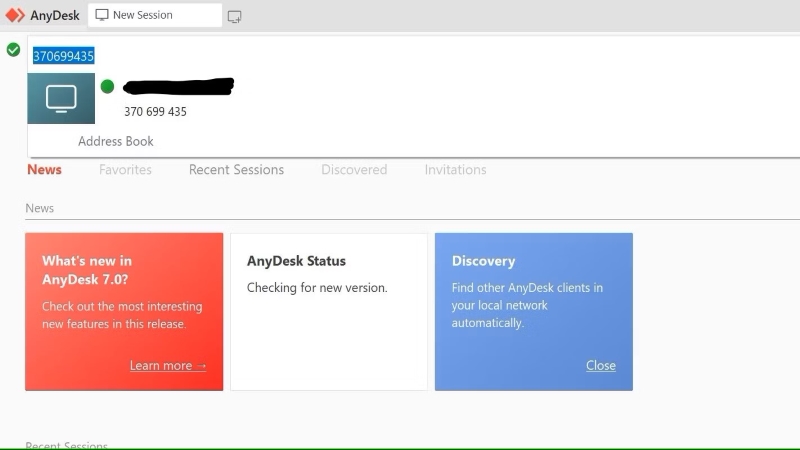Click the AnyDesk title text
This screenshot has width=800, height=450.
click(x=55, y=15)
